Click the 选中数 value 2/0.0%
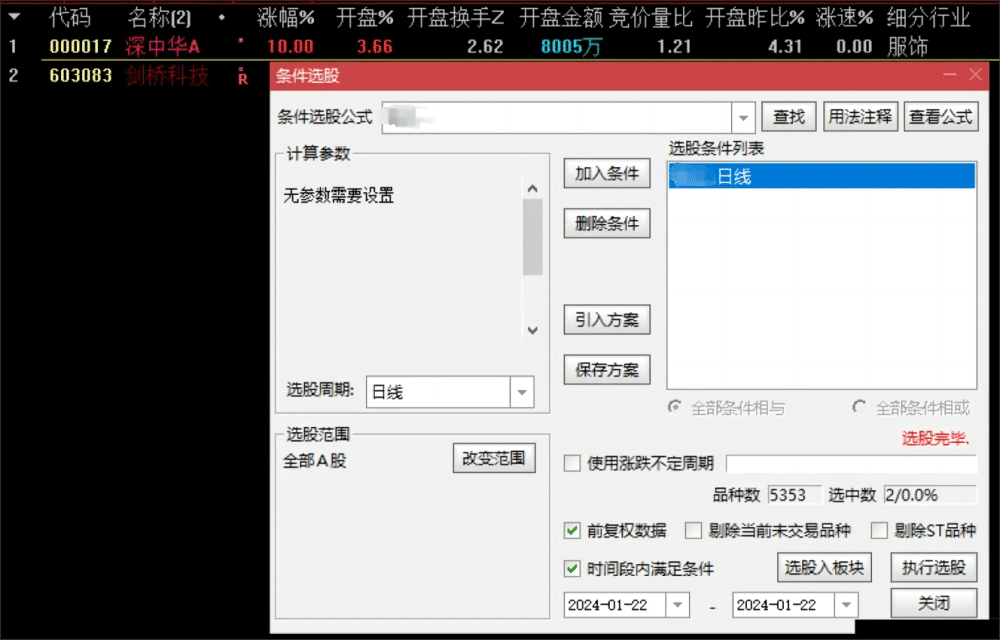The height and width of the screenshot is (640, 1000). tap(930, 495)
